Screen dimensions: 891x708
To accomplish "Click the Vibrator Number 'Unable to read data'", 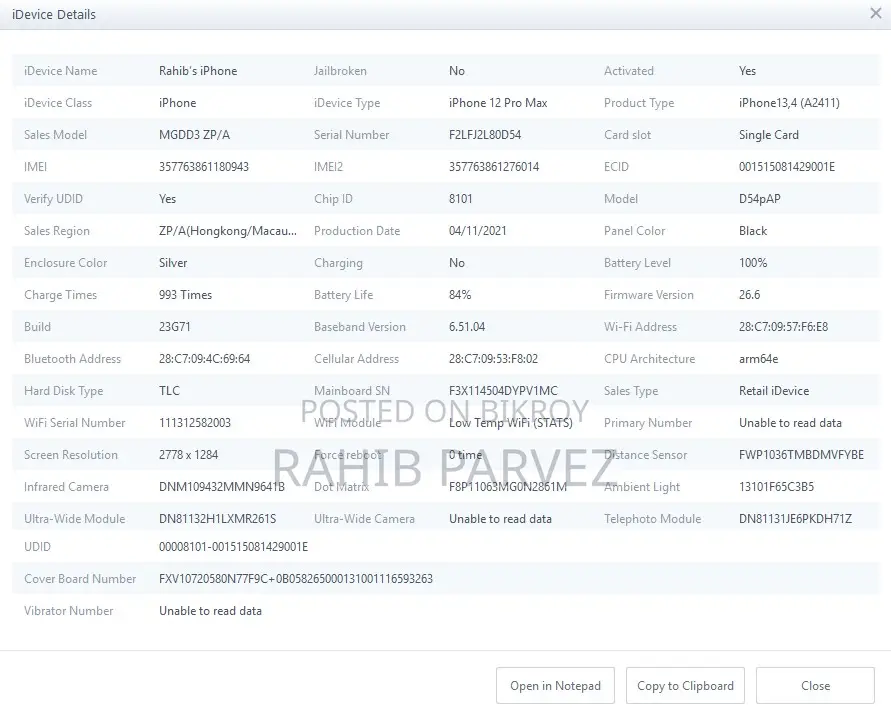I will pyautogui.click(x=210, y=611).
